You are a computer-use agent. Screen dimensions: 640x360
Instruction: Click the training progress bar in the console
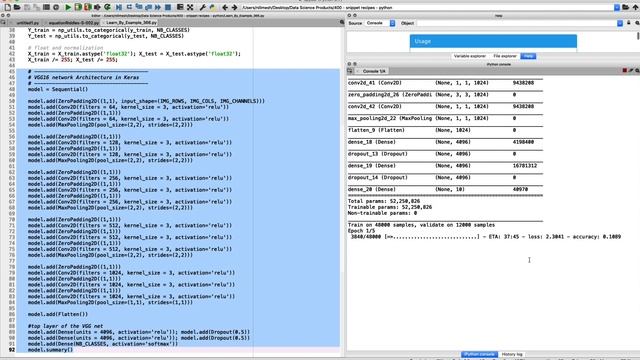[x=432, y=237]
